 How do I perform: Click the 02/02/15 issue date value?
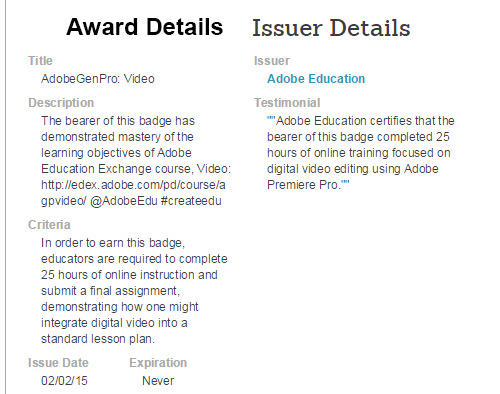(64, 381)
